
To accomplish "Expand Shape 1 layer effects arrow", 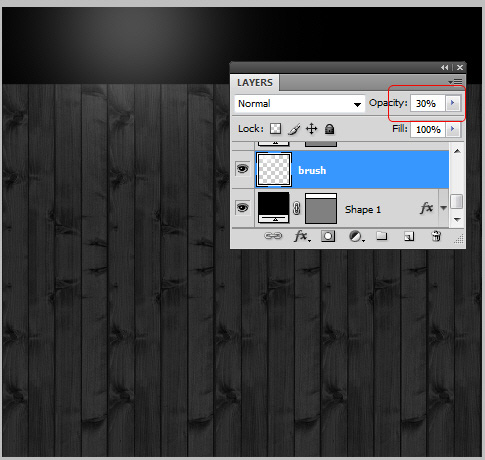I will coord(443,208).
